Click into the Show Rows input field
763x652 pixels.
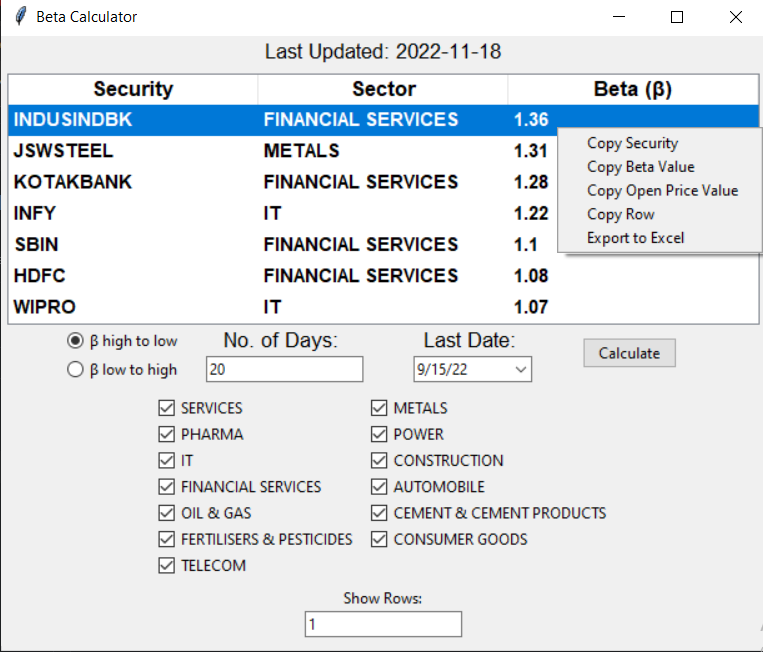[383, 624]
